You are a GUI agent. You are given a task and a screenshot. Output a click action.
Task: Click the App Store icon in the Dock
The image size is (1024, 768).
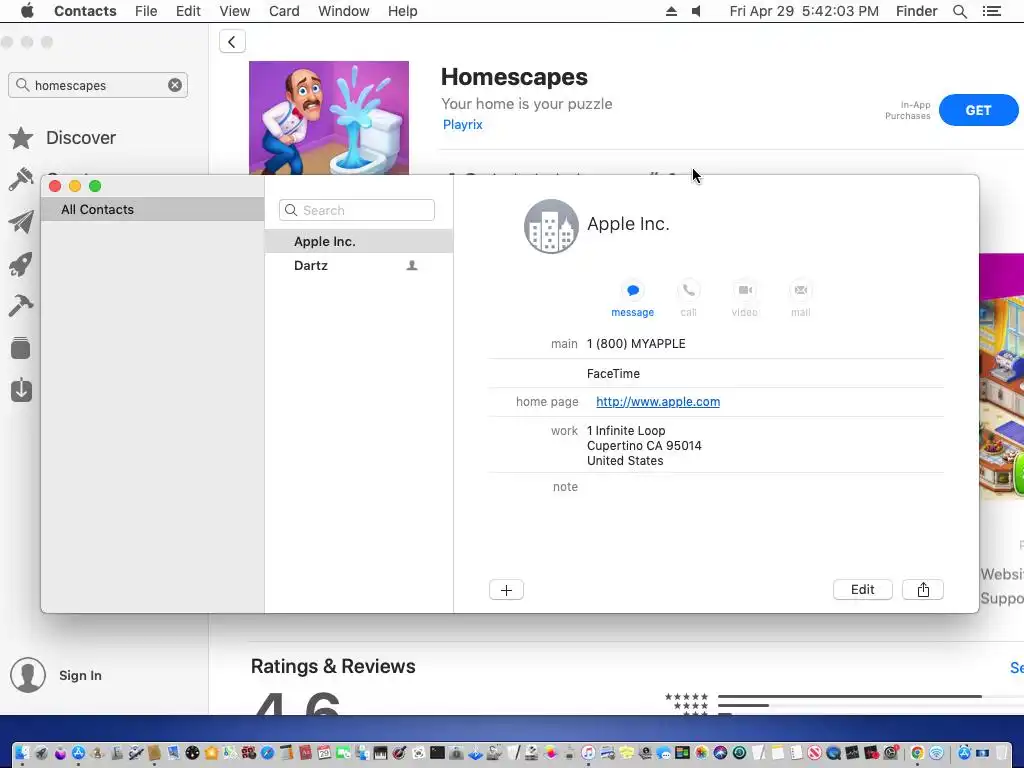78,753
